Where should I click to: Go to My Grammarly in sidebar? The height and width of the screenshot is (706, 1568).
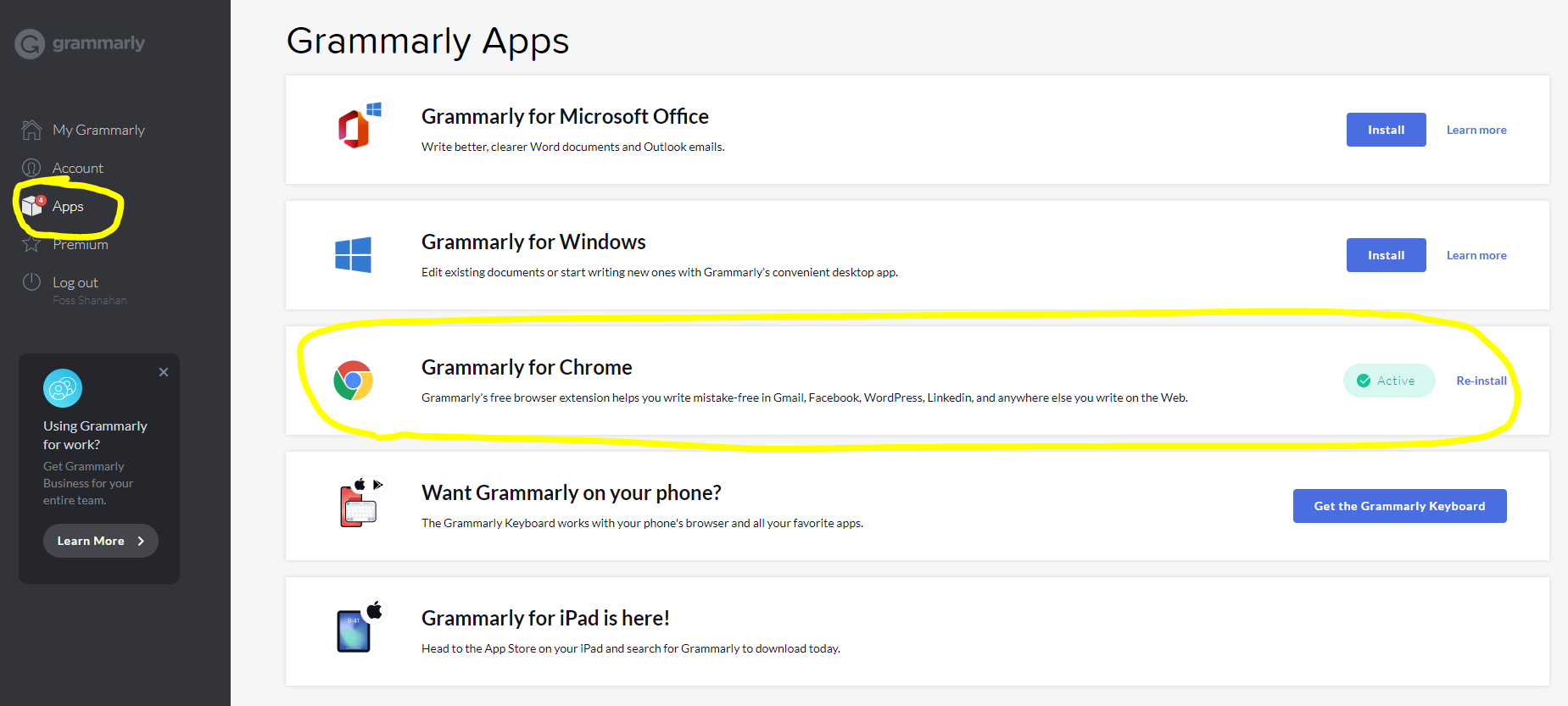tap(98, 130)
